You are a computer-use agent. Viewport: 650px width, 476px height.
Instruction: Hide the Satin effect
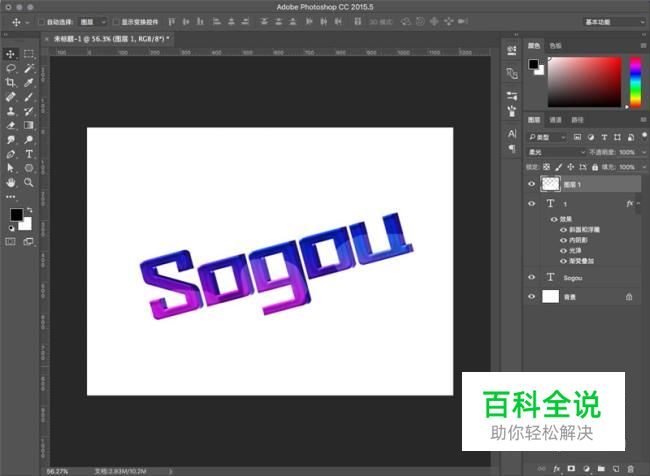coord(563,250)
